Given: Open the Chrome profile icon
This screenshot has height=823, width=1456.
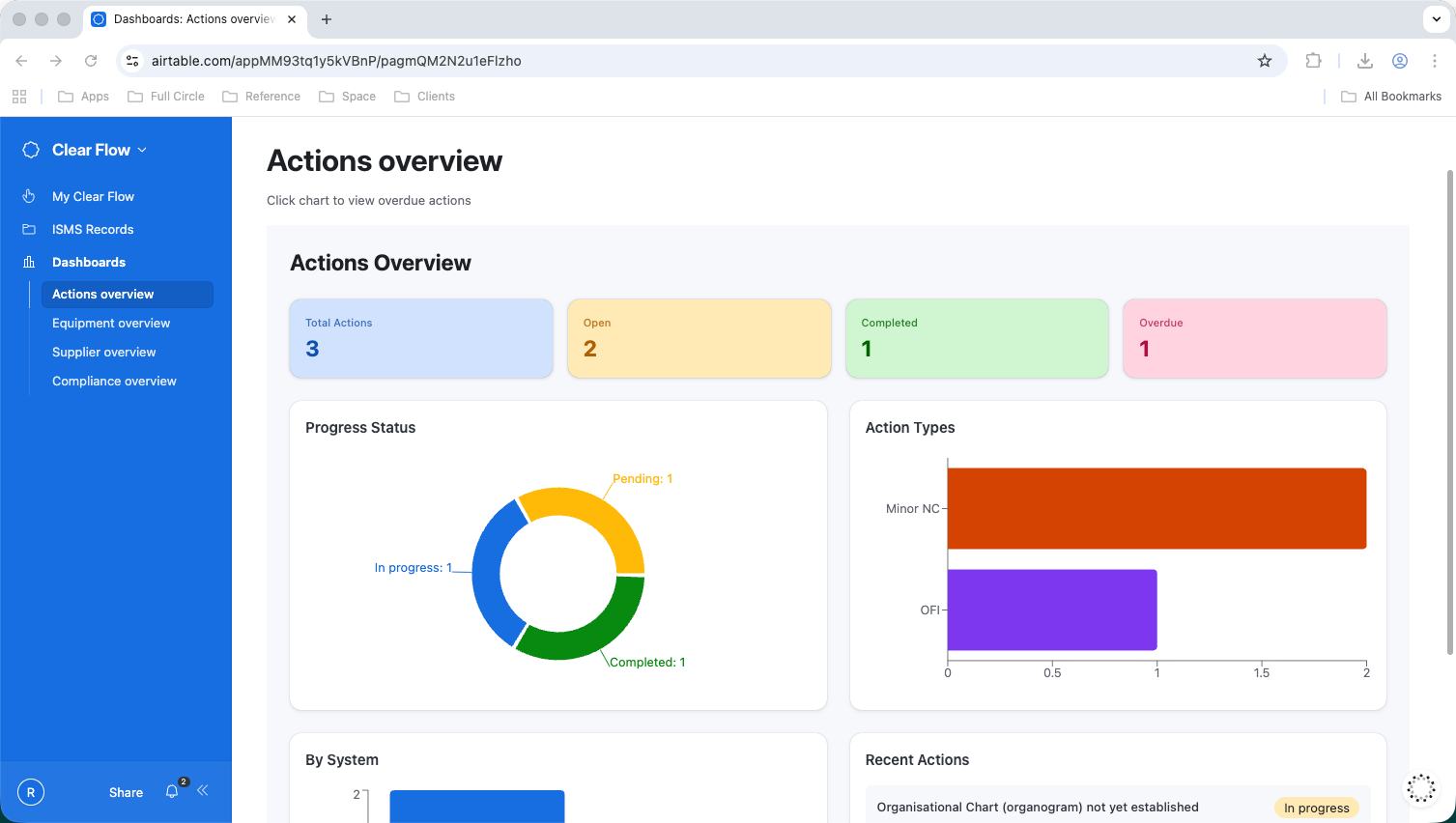Looking at the screenshot, I should (1399, 61).
